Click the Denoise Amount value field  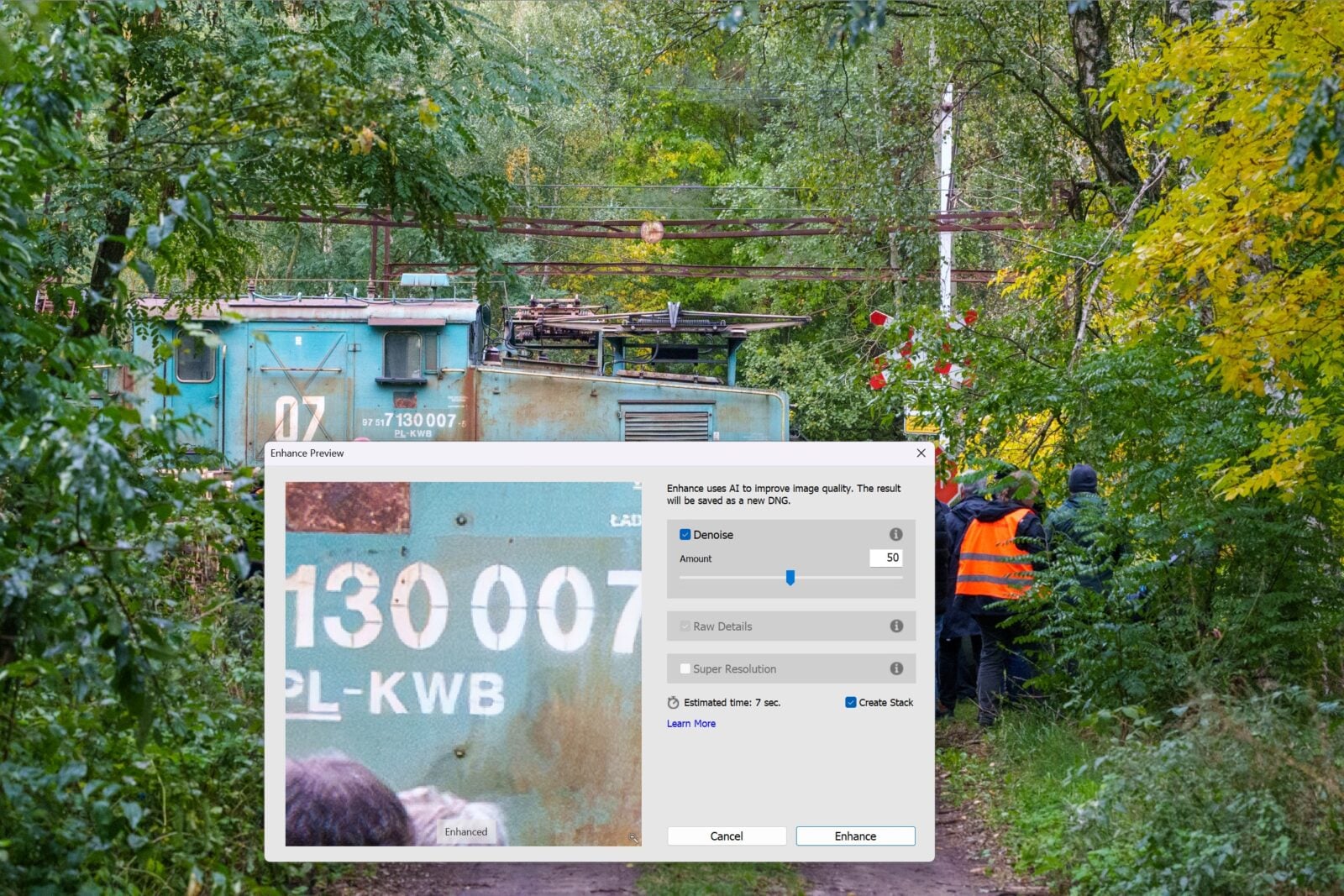(x=885, y=558)
